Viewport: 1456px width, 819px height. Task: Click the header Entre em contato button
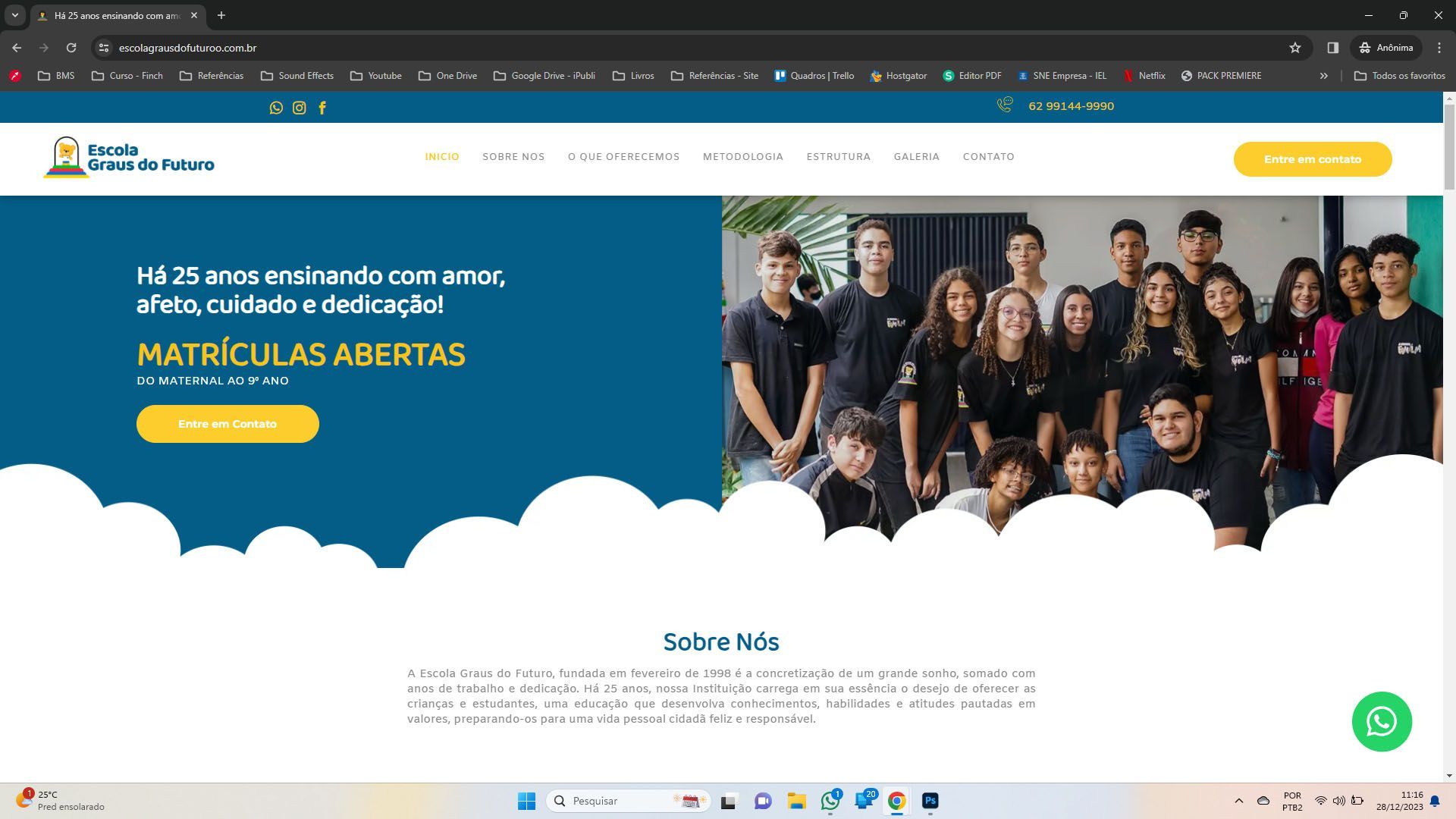pos(1312,159)
